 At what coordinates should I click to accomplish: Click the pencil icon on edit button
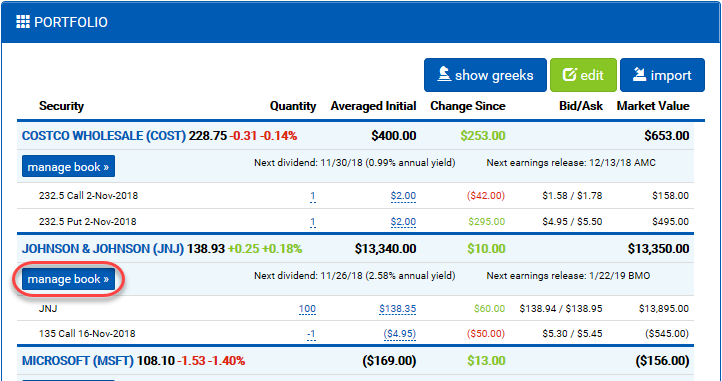click(570, 75)
